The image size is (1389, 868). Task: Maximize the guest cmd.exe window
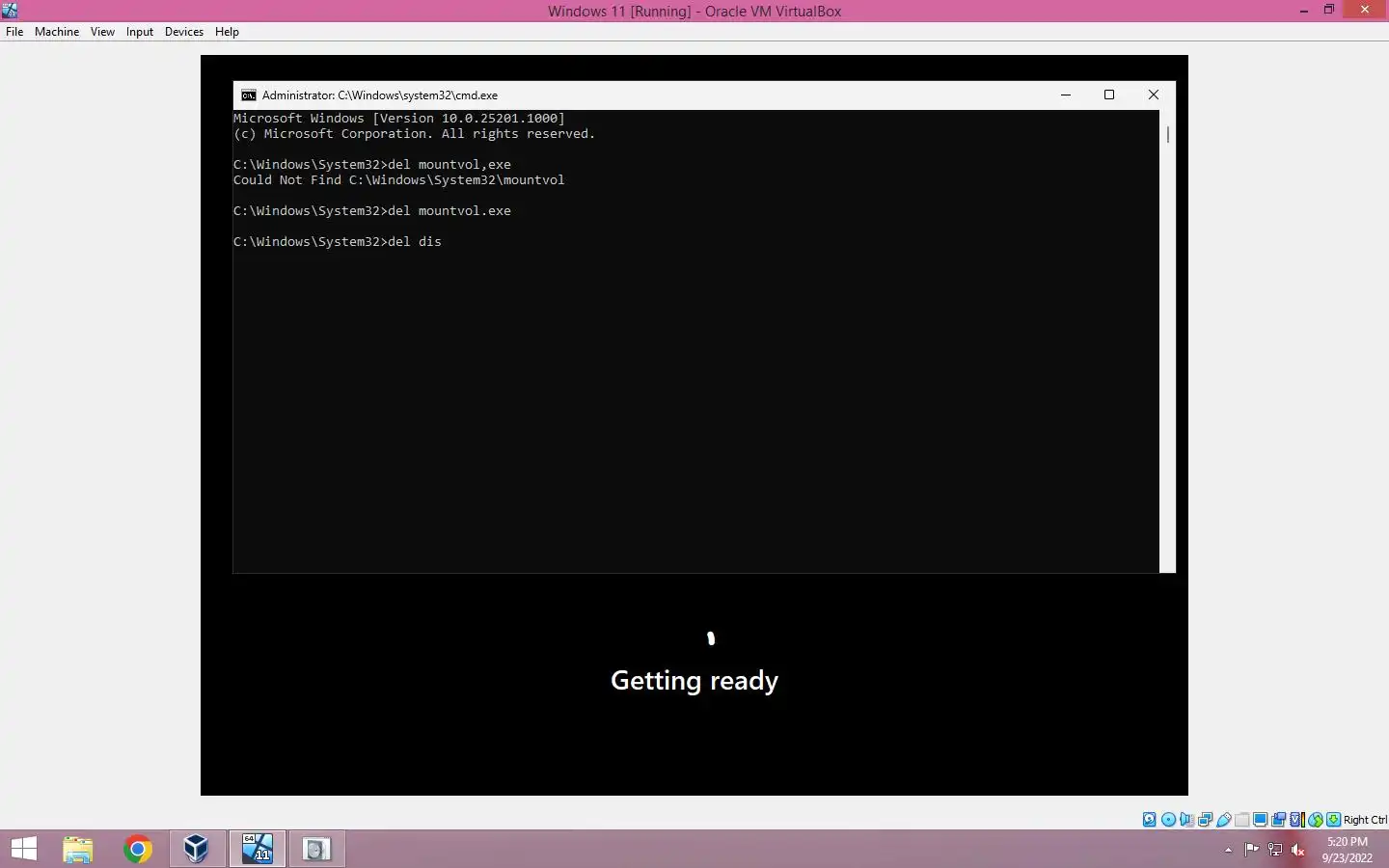1109,95
